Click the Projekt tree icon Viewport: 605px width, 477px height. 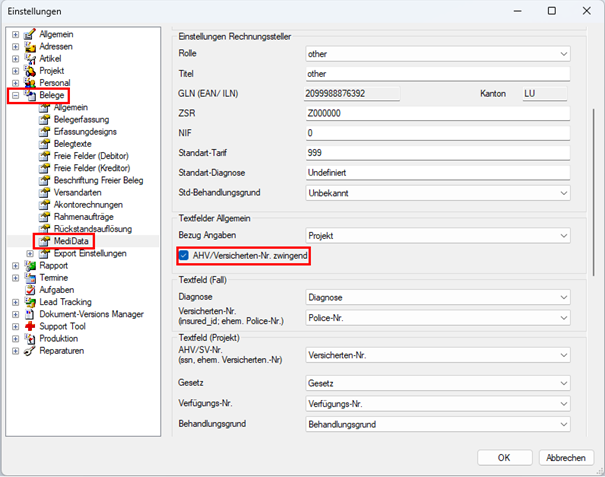pos(30,71)
